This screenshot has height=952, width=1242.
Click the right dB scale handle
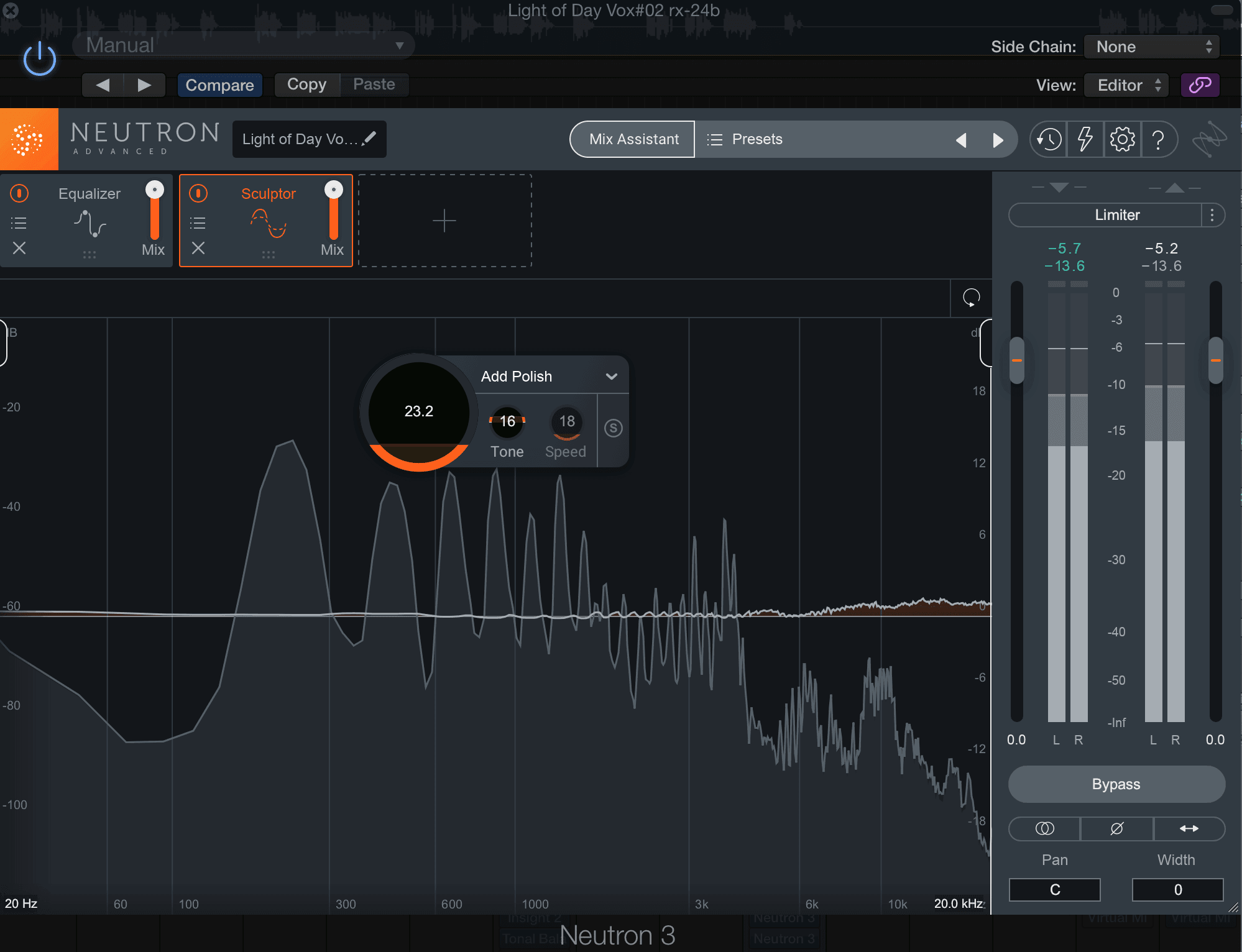pos(986,343)
